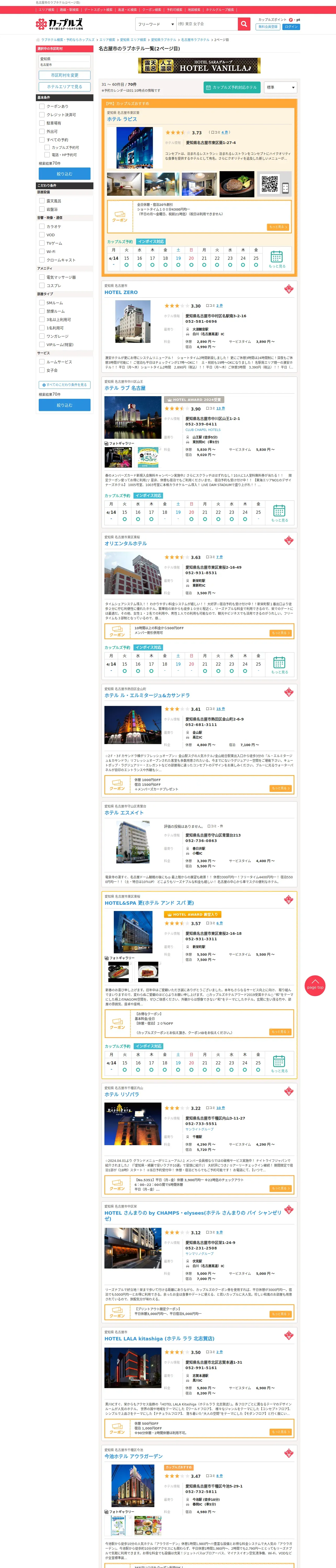Open ホテルグループ検索 in the top navigation
Viewport: 336px width, 1568px height.
coord(220,10)
